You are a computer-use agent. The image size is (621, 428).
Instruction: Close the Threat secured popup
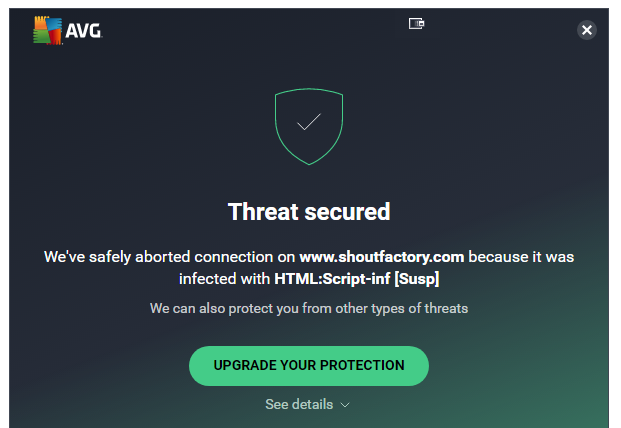pos(587,30)
